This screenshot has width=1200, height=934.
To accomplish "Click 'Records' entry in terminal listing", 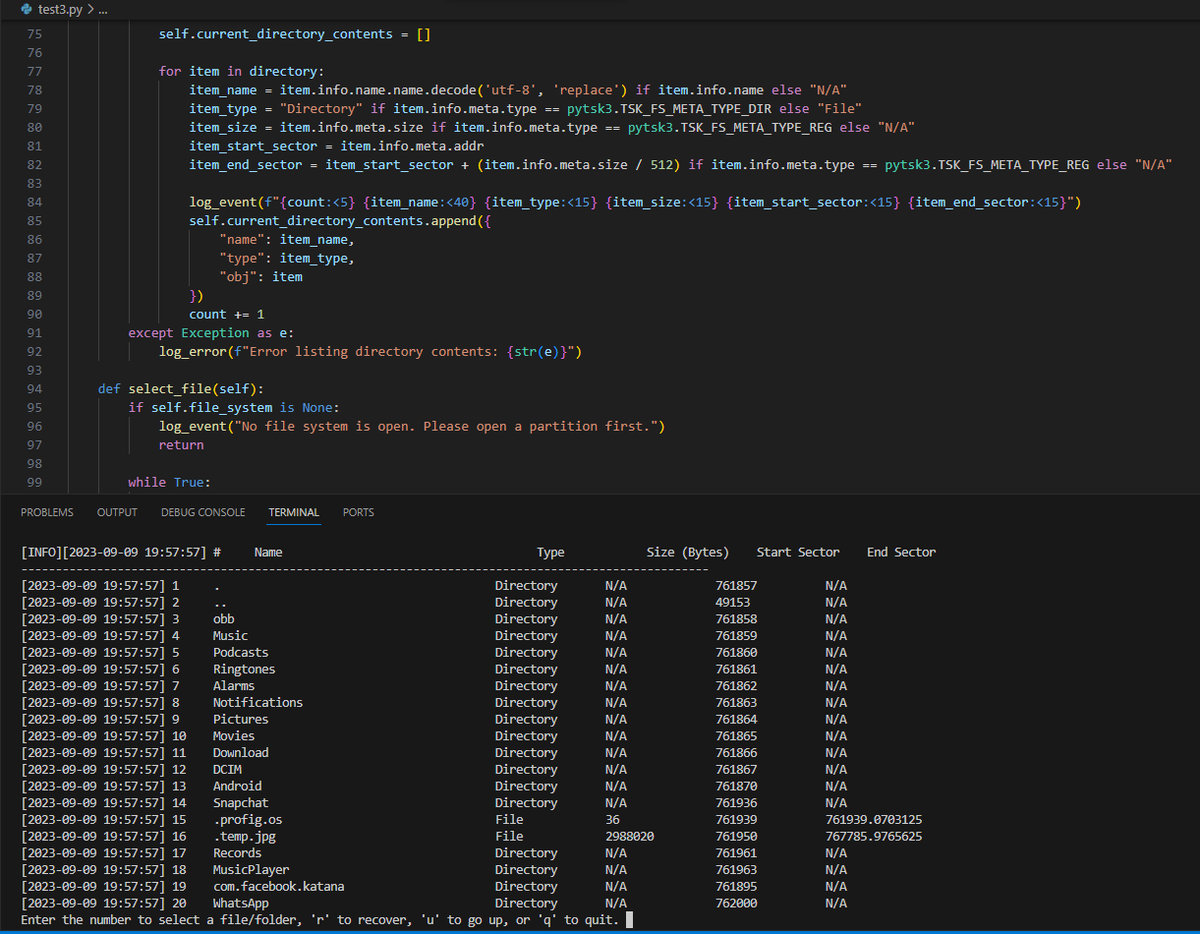I will pyautogui.click(x=237, y=853).
